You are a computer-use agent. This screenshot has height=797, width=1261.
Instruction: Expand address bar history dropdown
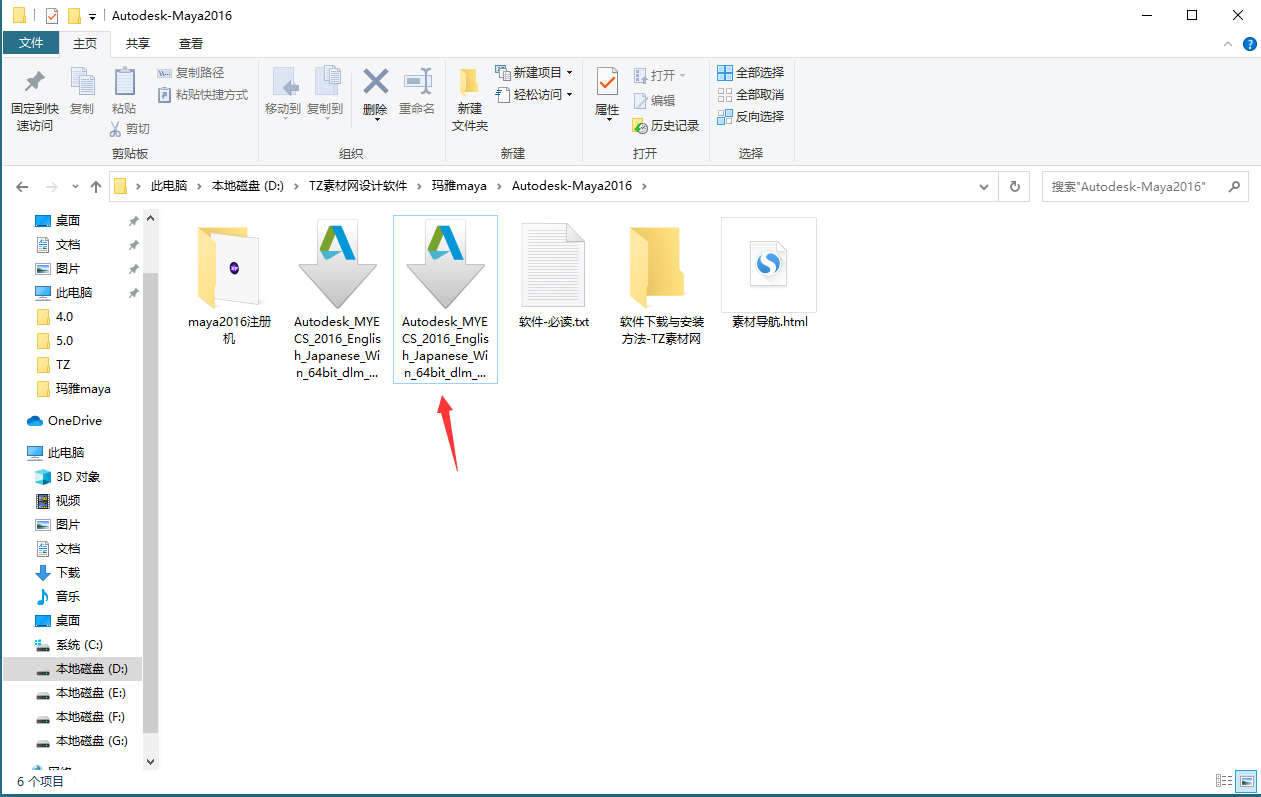(x=985, y=186)
